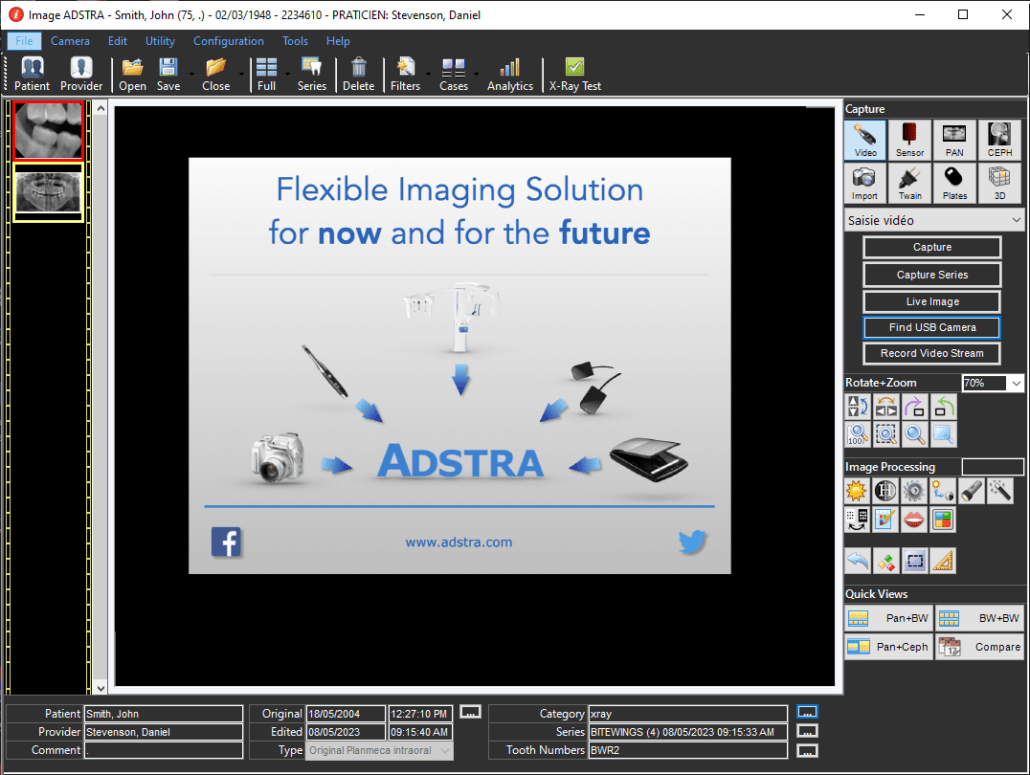Click the Import capture icon

coord(864,183)
